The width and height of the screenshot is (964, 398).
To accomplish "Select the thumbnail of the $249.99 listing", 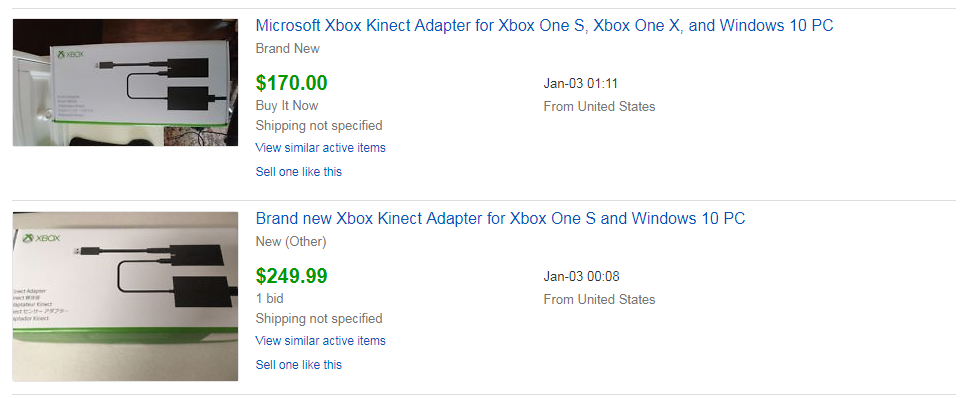I will click(x=125, y=297).
